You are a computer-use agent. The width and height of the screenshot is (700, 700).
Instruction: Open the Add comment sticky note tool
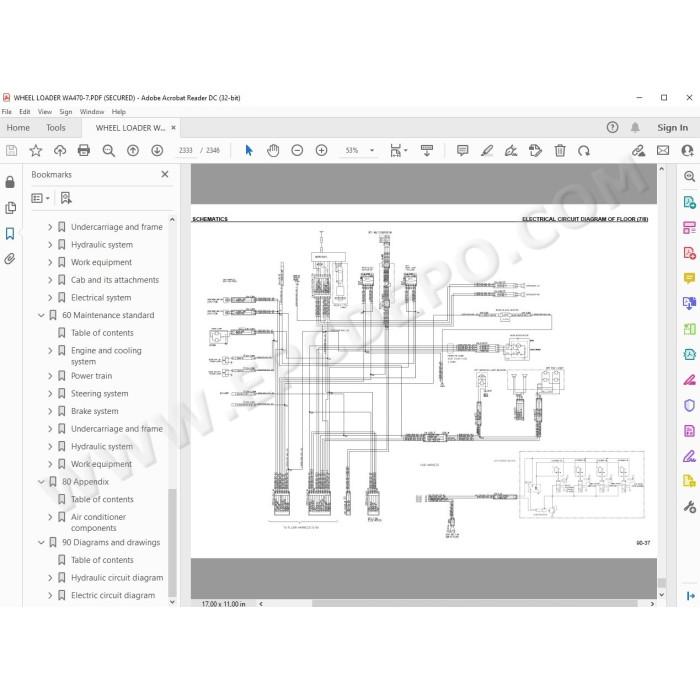click(462, 150)
